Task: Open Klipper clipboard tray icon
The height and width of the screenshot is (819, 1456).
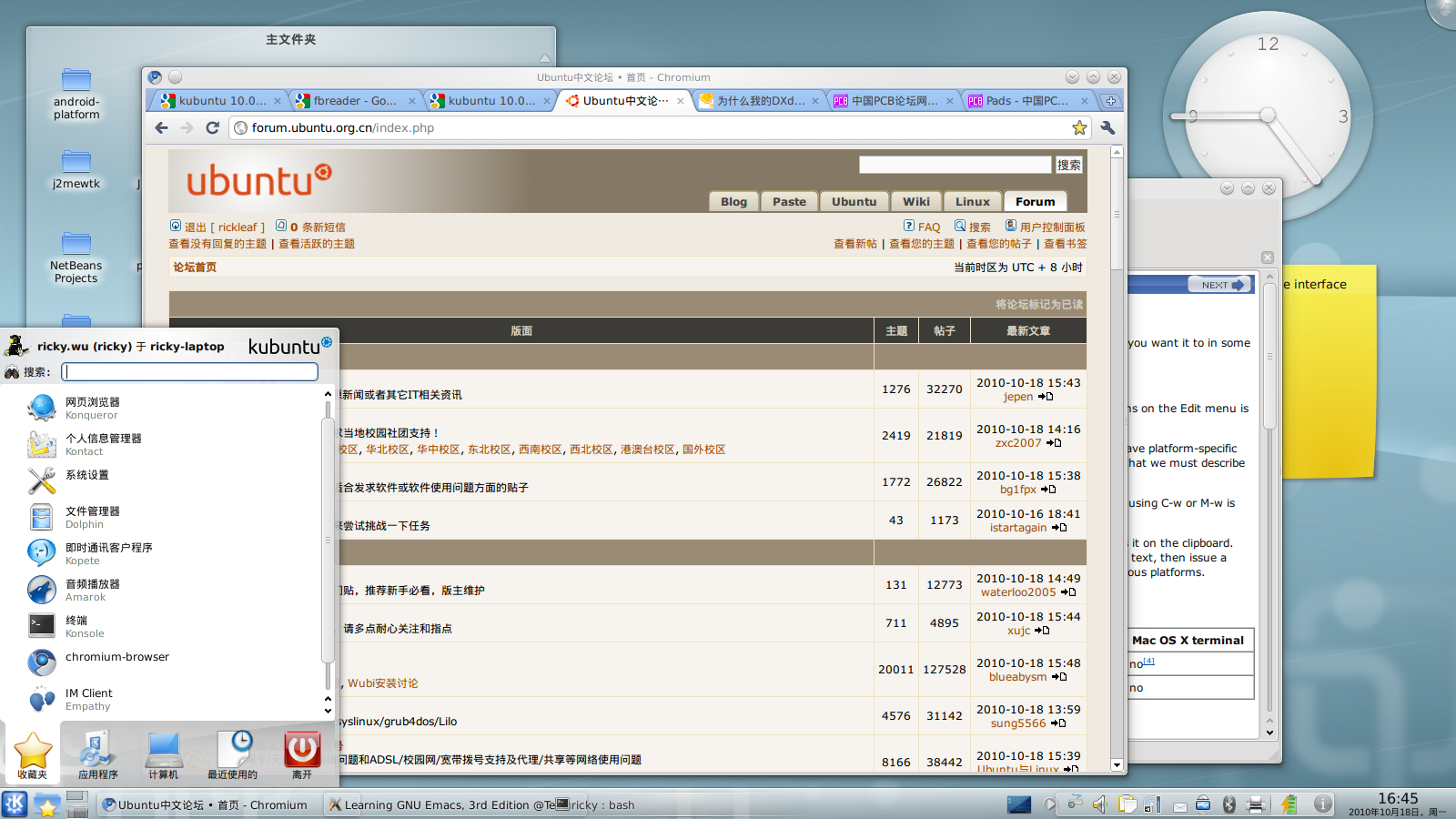Action: 1127,804
